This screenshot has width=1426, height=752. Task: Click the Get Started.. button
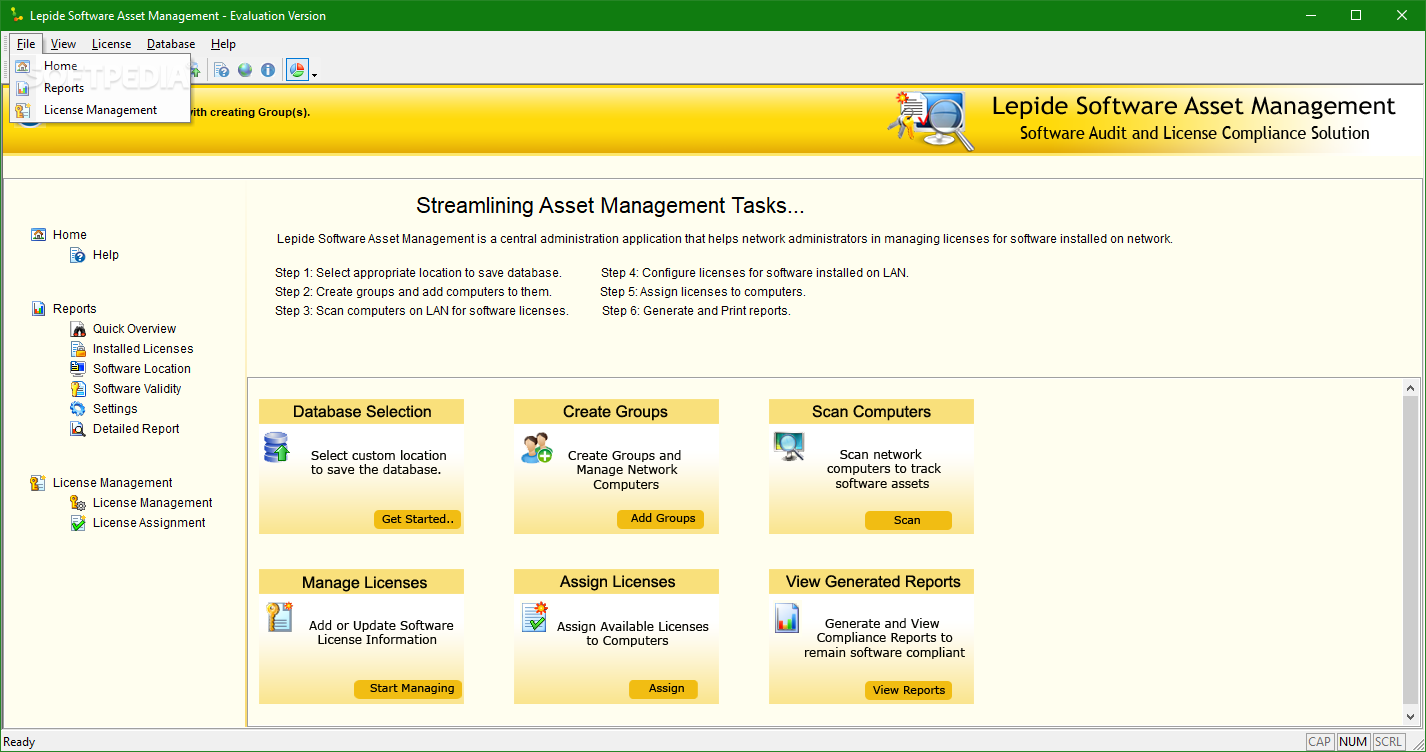418,519
